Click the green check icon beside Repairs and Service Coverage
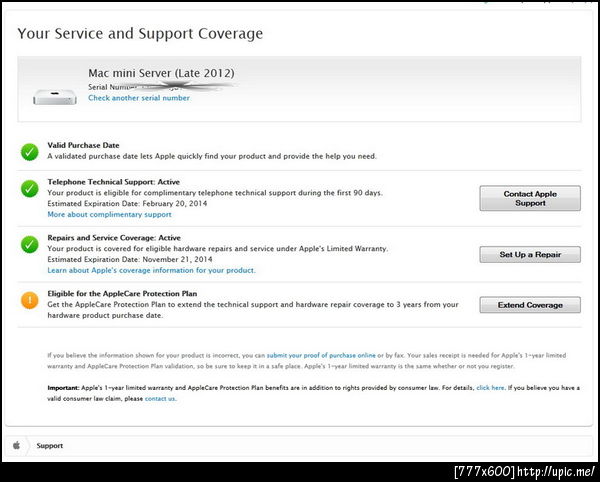Viewport: 600px width, 482px height. pyautogui.click(x=29, y=244)
